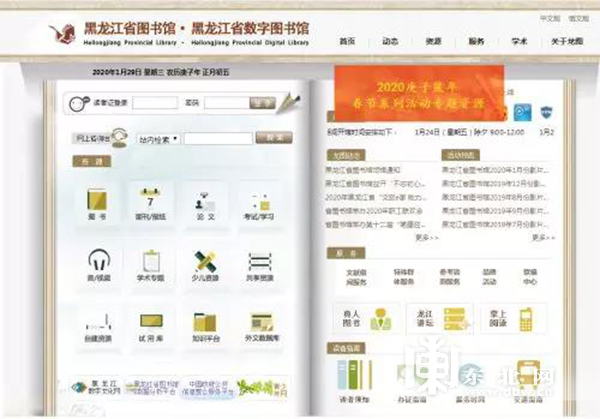Switch to the 中文版 language link
The image size is (600, 419).
pos(550,18)
